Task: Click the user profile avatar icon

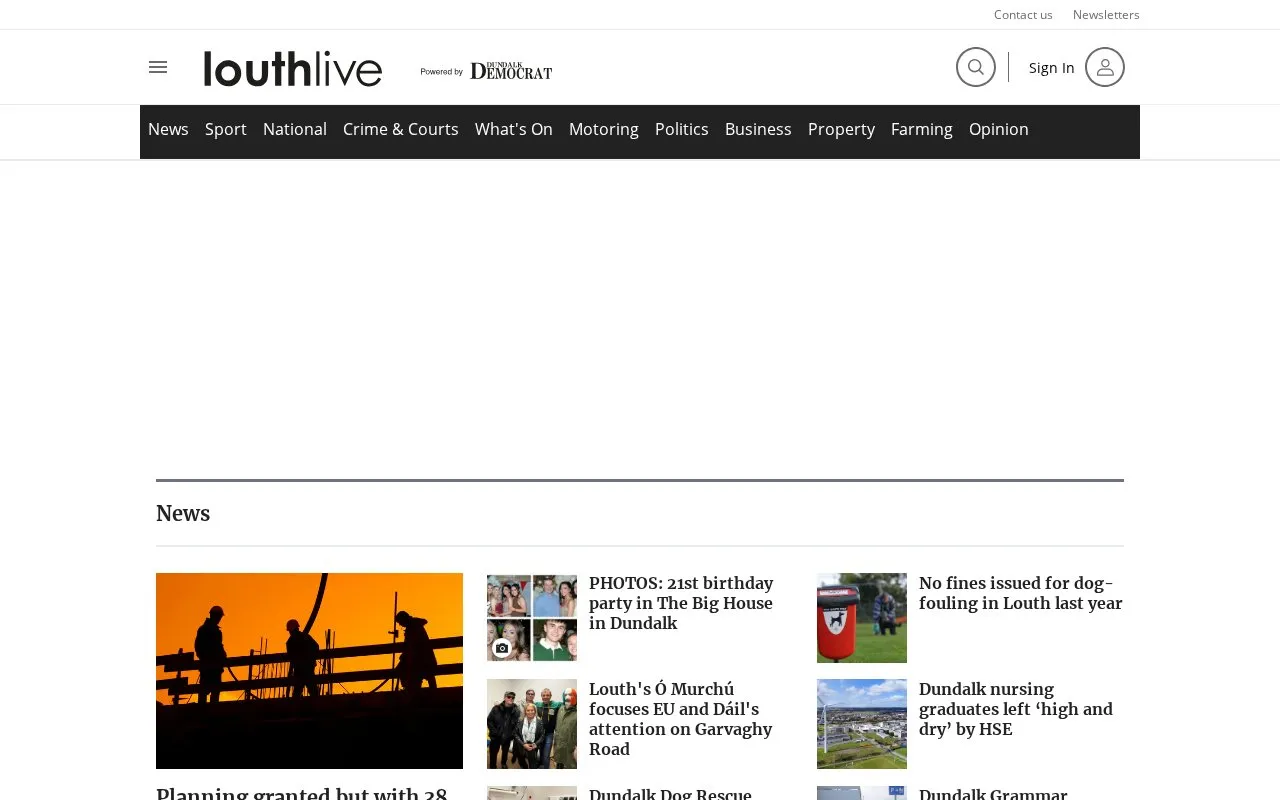Action: [x=1105, y=67]
